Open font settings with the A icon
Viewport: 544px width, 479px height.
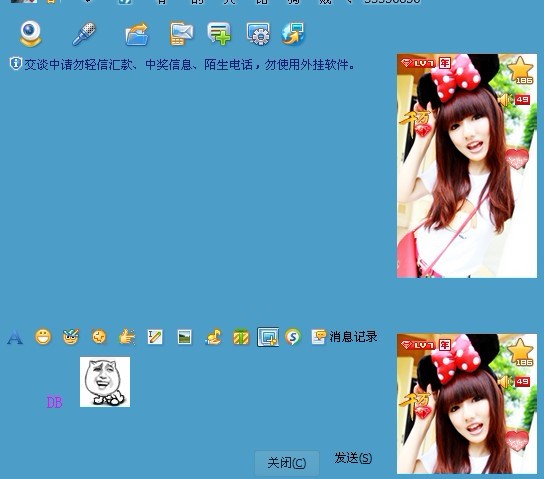tap(15, 337)
